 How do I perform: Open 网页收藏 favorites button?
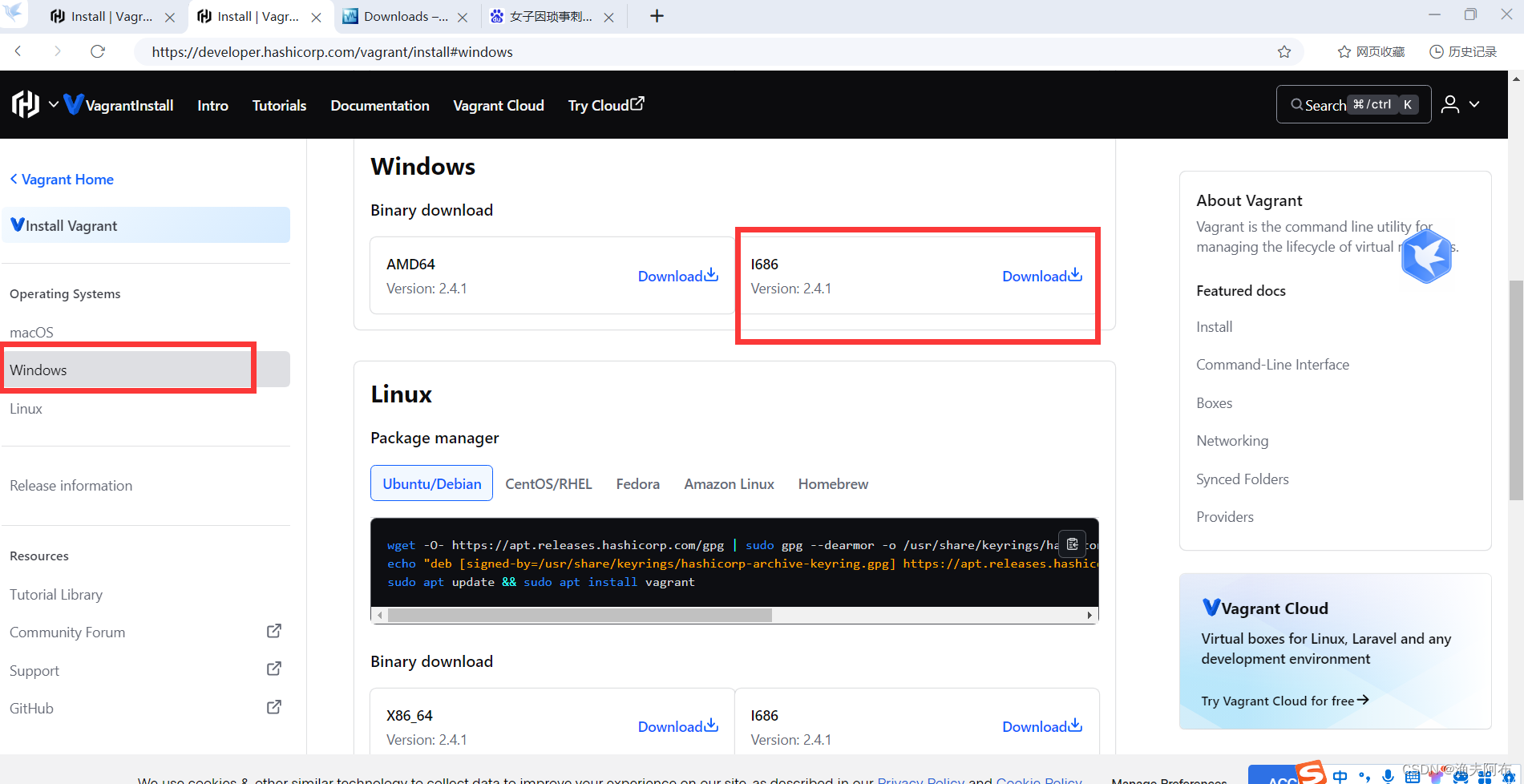pos(1371,51)
